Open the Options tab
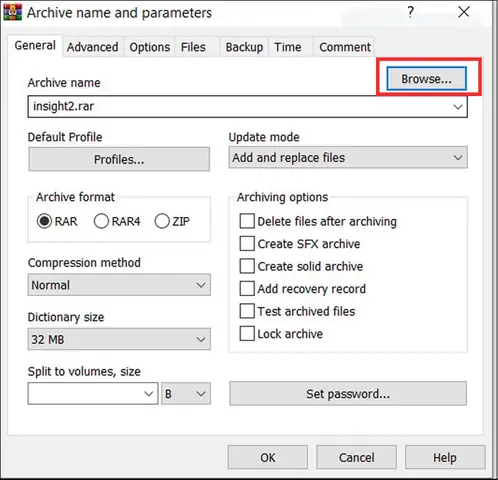 click(150, 47)
